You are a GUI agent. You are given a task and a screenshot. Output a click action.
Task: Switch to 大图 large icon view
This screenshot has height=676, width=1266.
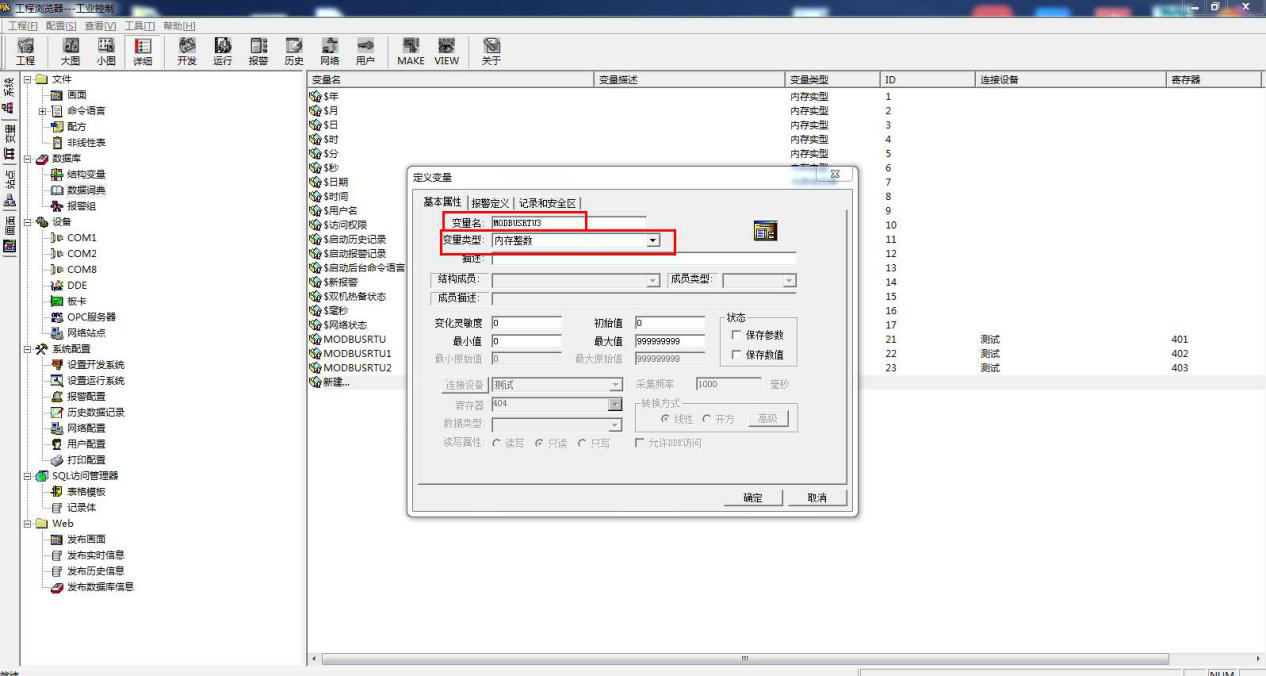(x=70, y=51)
